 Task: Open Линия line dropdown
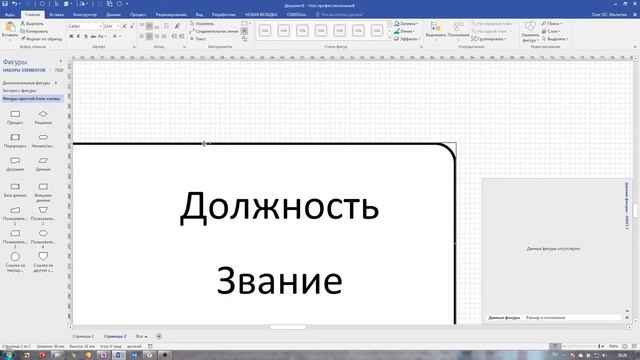[x=404, y=31]
